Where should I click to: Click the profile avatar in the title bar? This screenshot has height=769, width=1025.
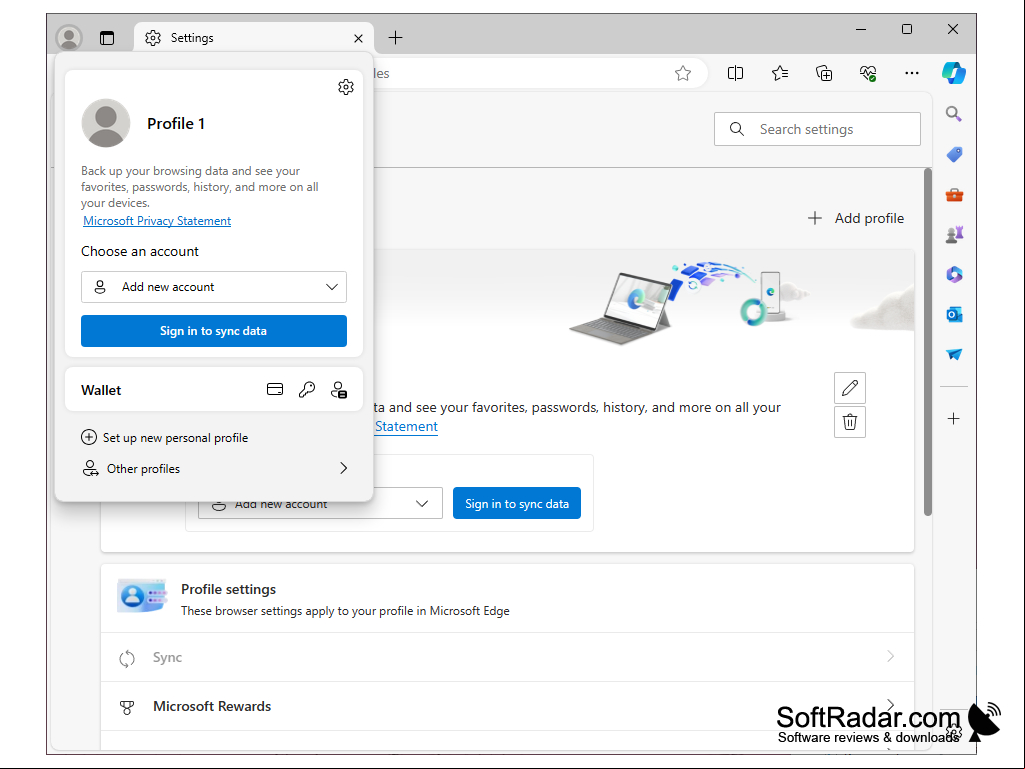coord(69,38)
